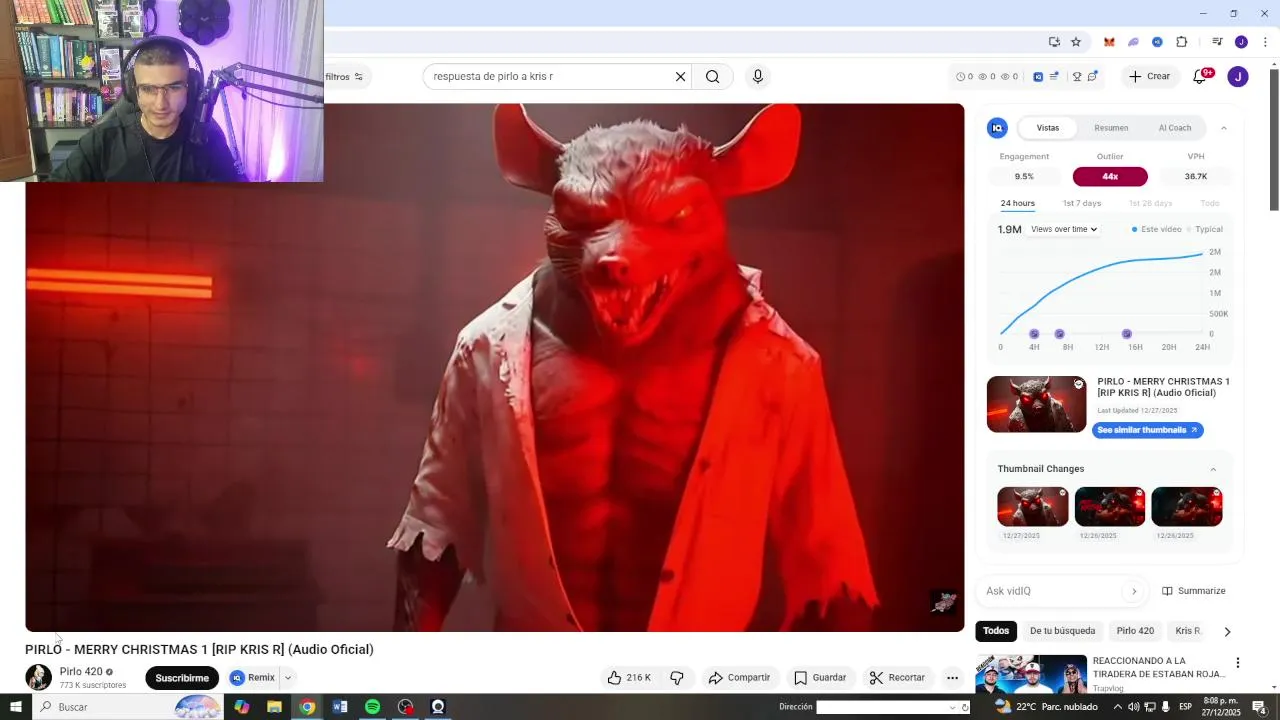This screenshot has width=1280, height=720.
Task: Click the vidIQ list lines icon
Action: [x=1054, y=76]
